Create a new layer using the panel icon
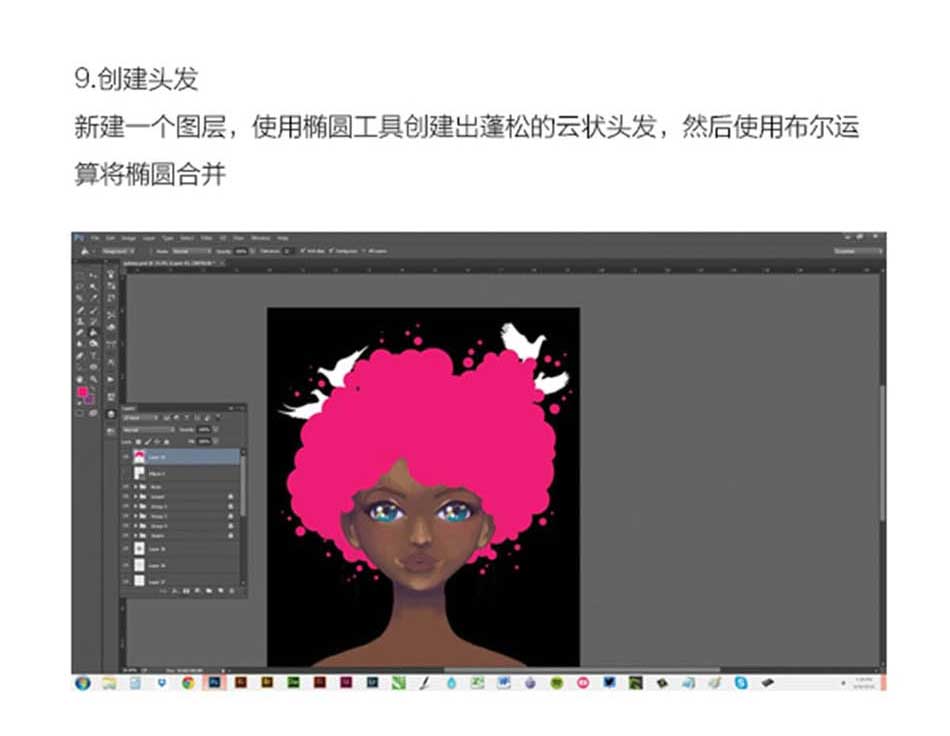 [x=221, y=589]
